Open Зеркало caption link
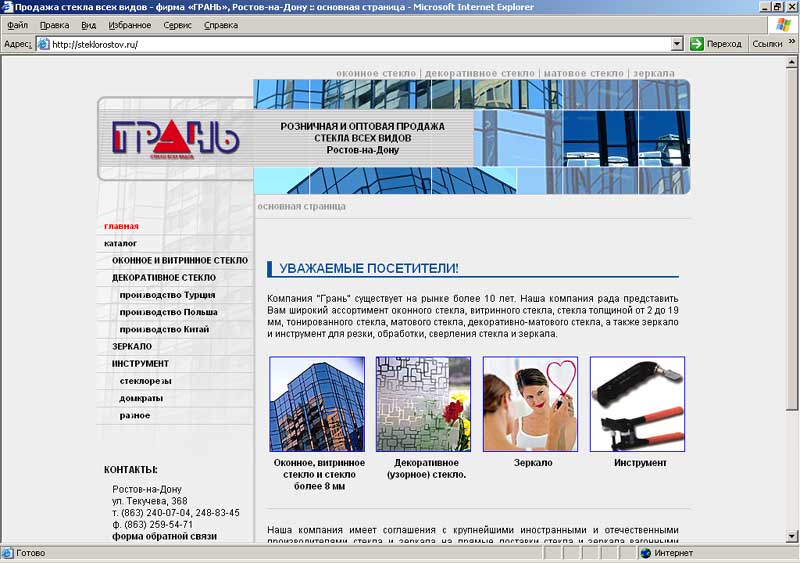 pyautogui.click(x=533, y=463)
